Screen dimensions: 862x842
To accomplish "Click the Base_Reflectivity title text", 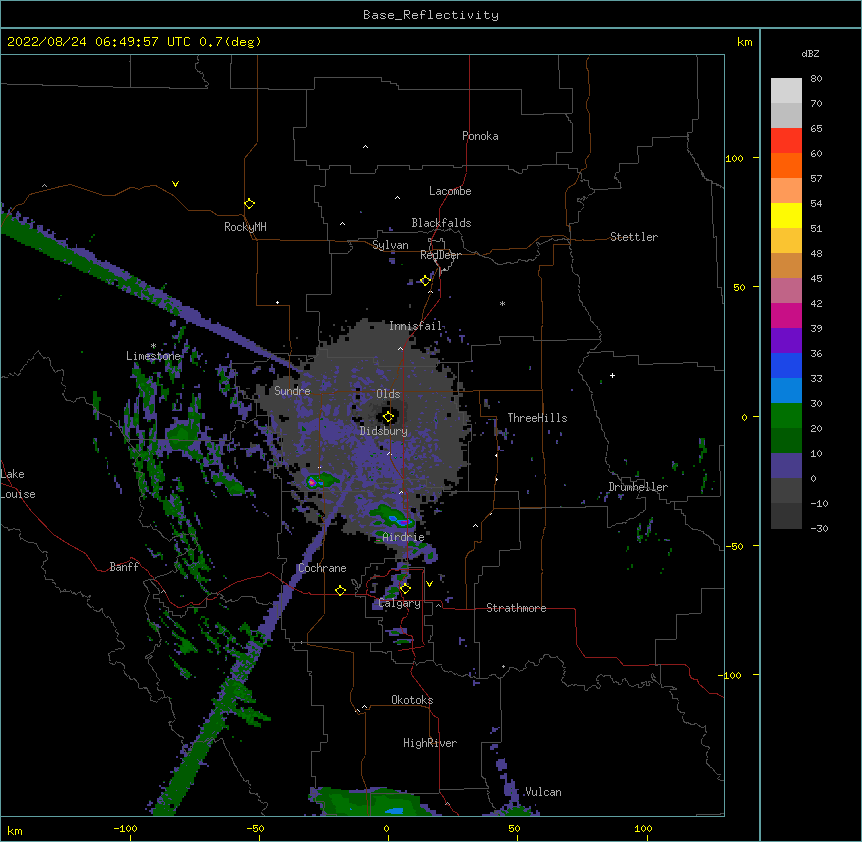I will [431, 15].
